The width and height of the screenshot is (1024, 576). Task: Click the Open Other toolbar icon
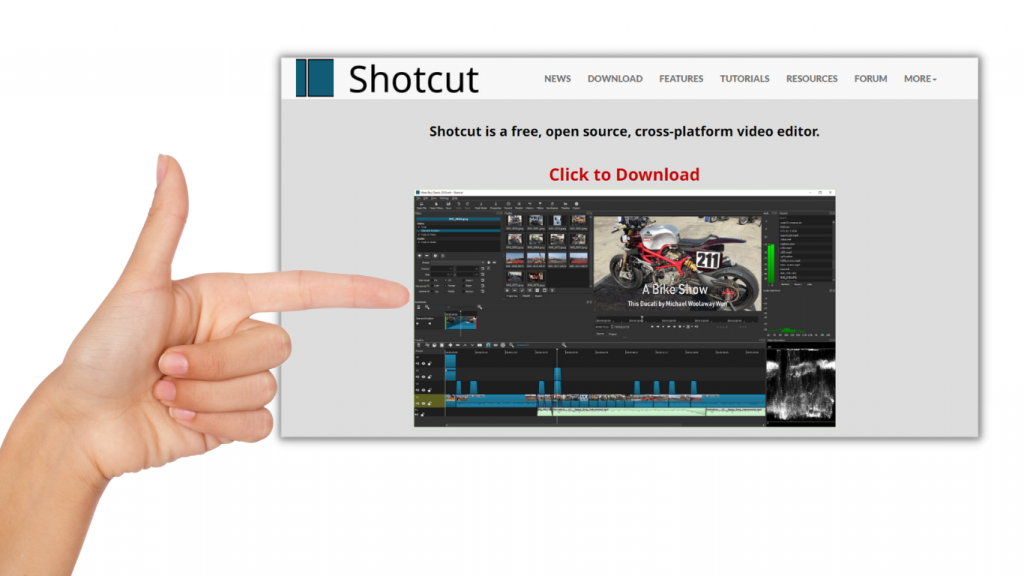(x=436, y=205)
